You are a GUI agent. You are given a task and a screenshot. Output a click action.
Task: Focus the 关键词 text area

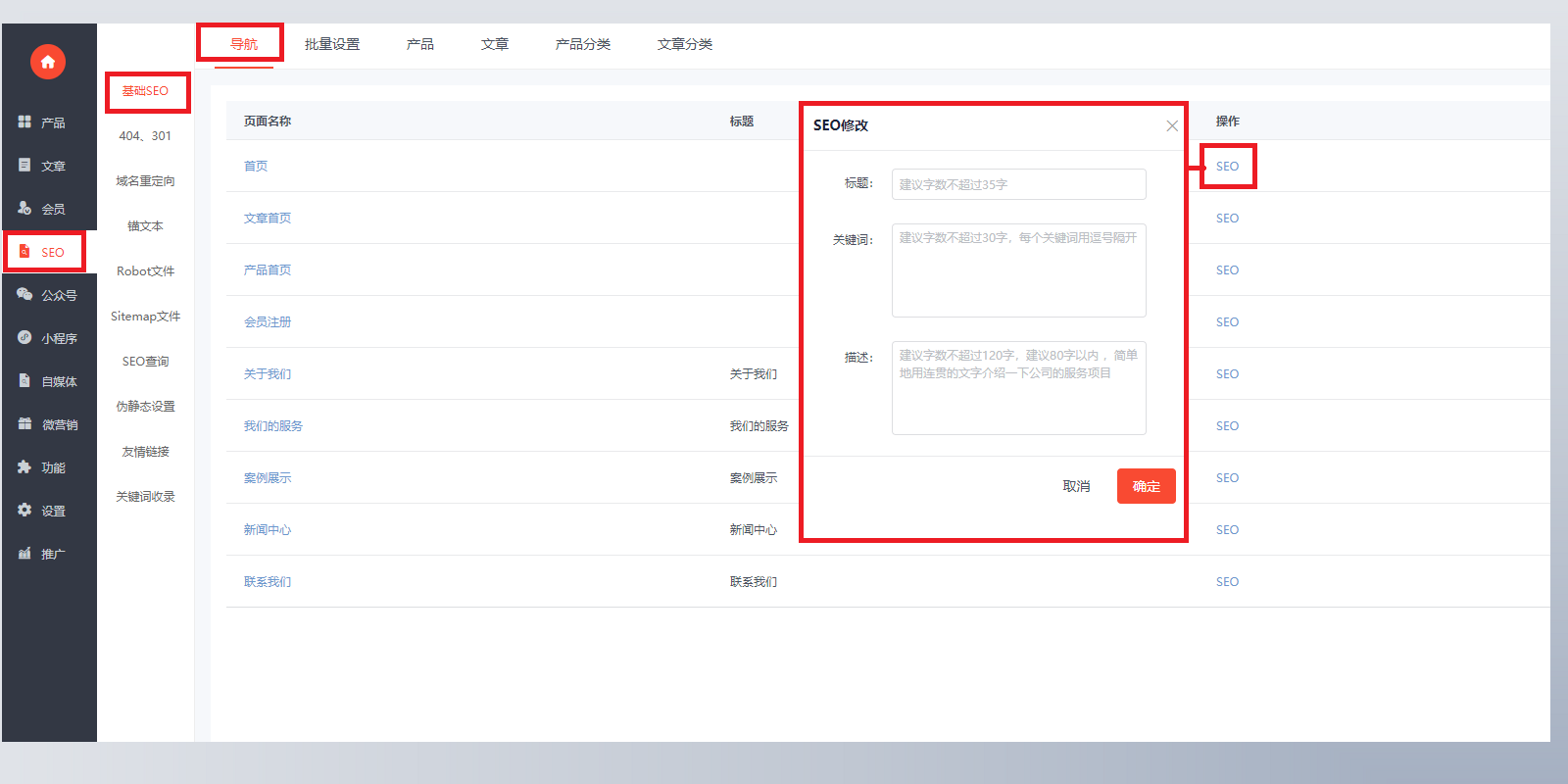(1019, 270)
